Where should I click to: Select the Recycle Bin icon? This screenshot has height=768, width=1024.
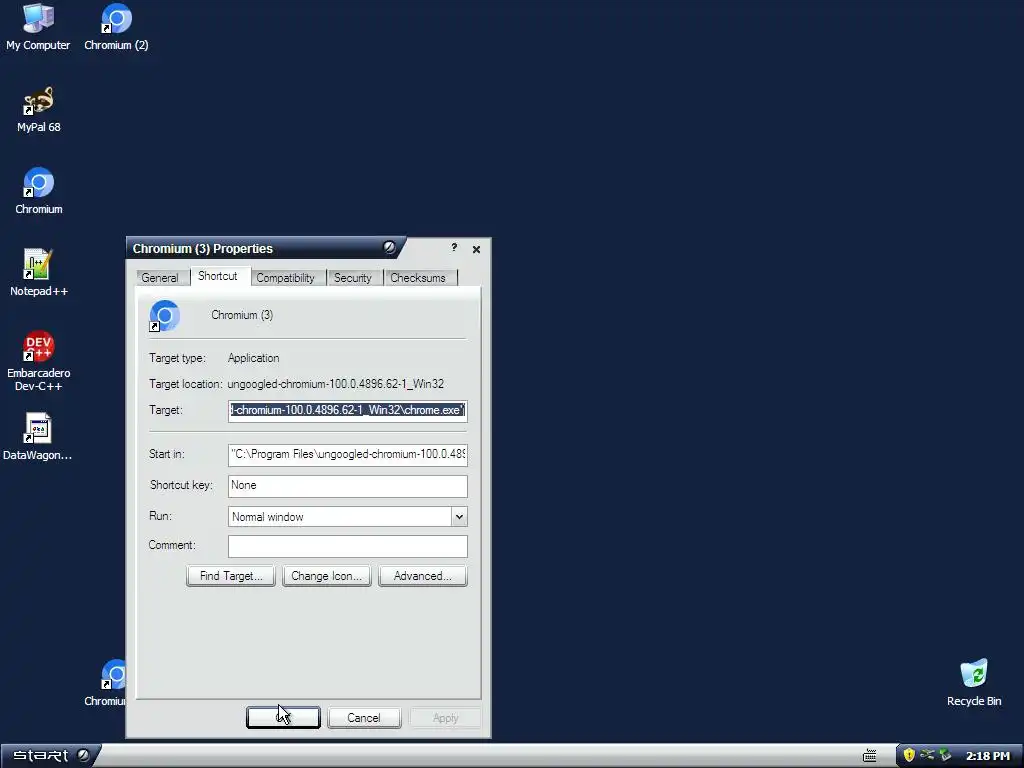pyautogui.click(x=974, y=682)
